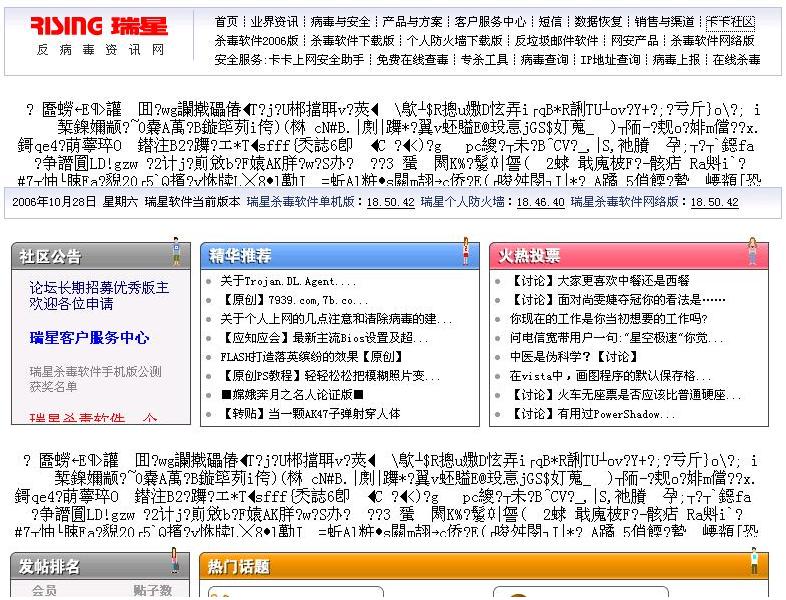Open the 首页 navigation item
786x600 pixels.
click(x=226, y=22)
